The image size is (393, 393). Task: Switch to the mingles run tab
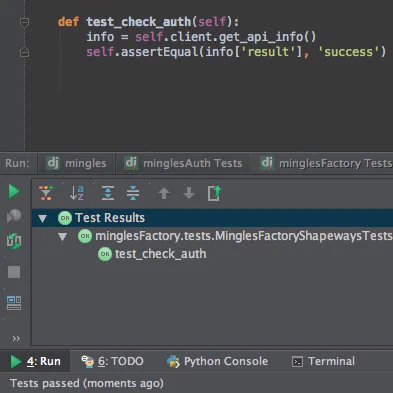pyautogui.click(x=76, y=163)
